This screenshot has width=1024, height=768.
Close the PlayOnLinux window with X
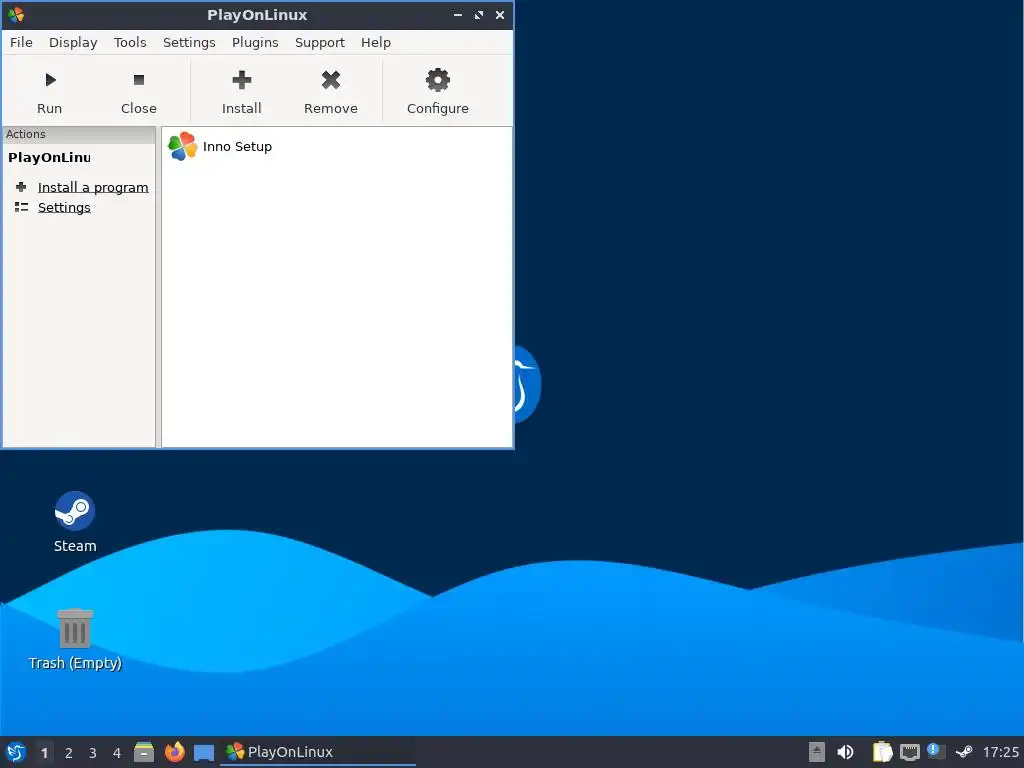click(500, 14)
